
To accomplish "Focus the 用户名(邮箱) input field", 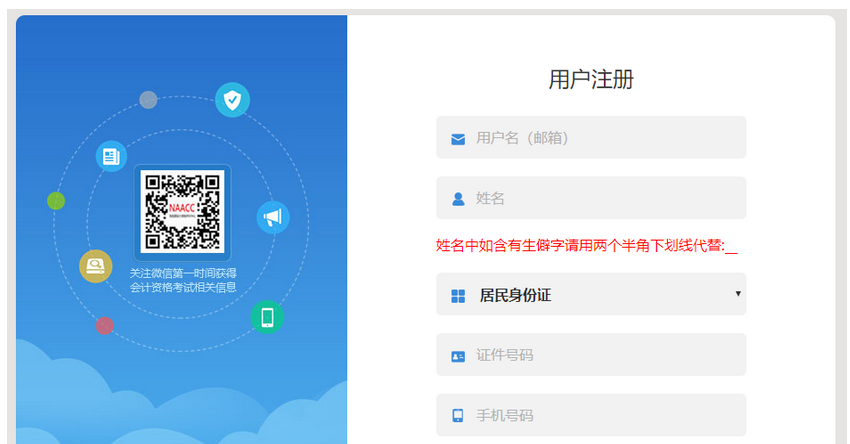I will pyautogui.click(x=591, y=138).
